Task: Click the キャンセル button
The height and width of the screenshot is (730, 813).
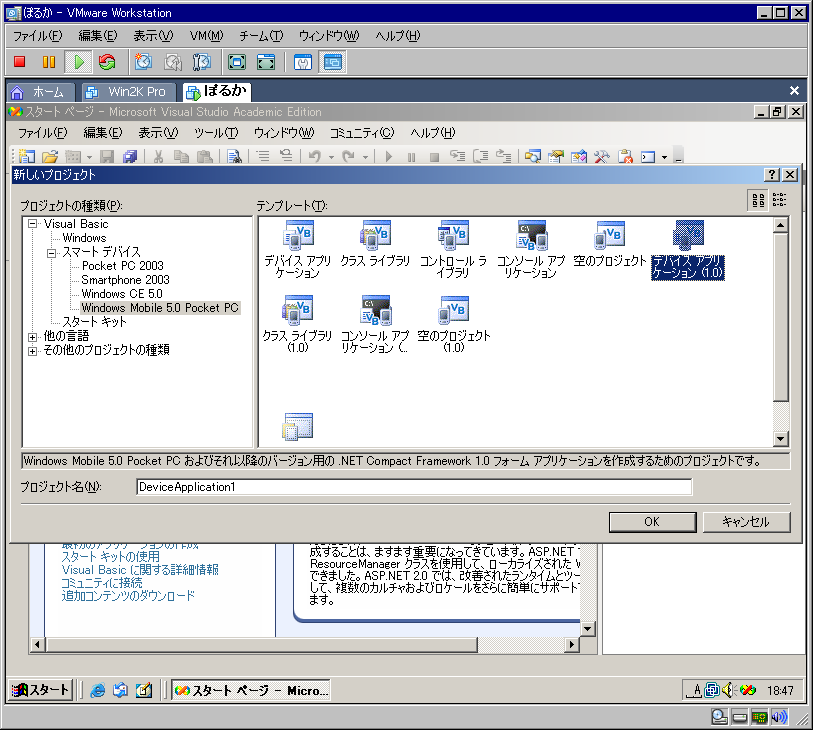Action: pyautogui.click(x=745, y=522)
